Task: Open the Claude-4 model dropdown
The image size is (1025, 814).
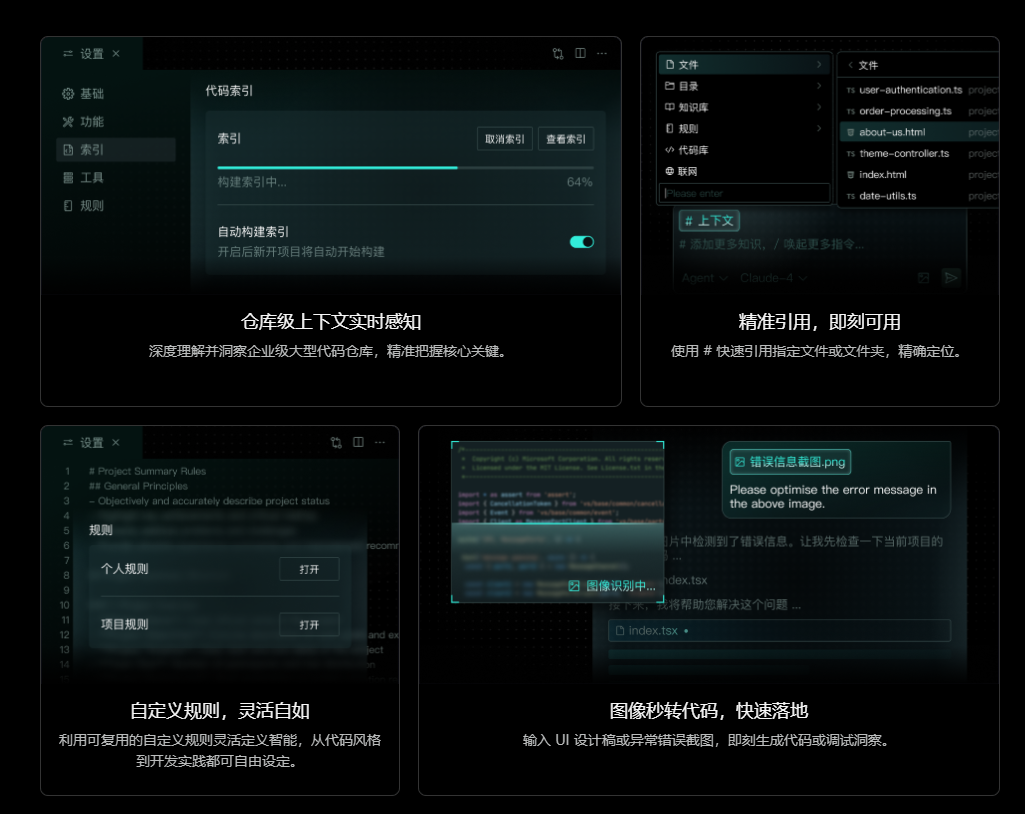Action: point(774,278)
